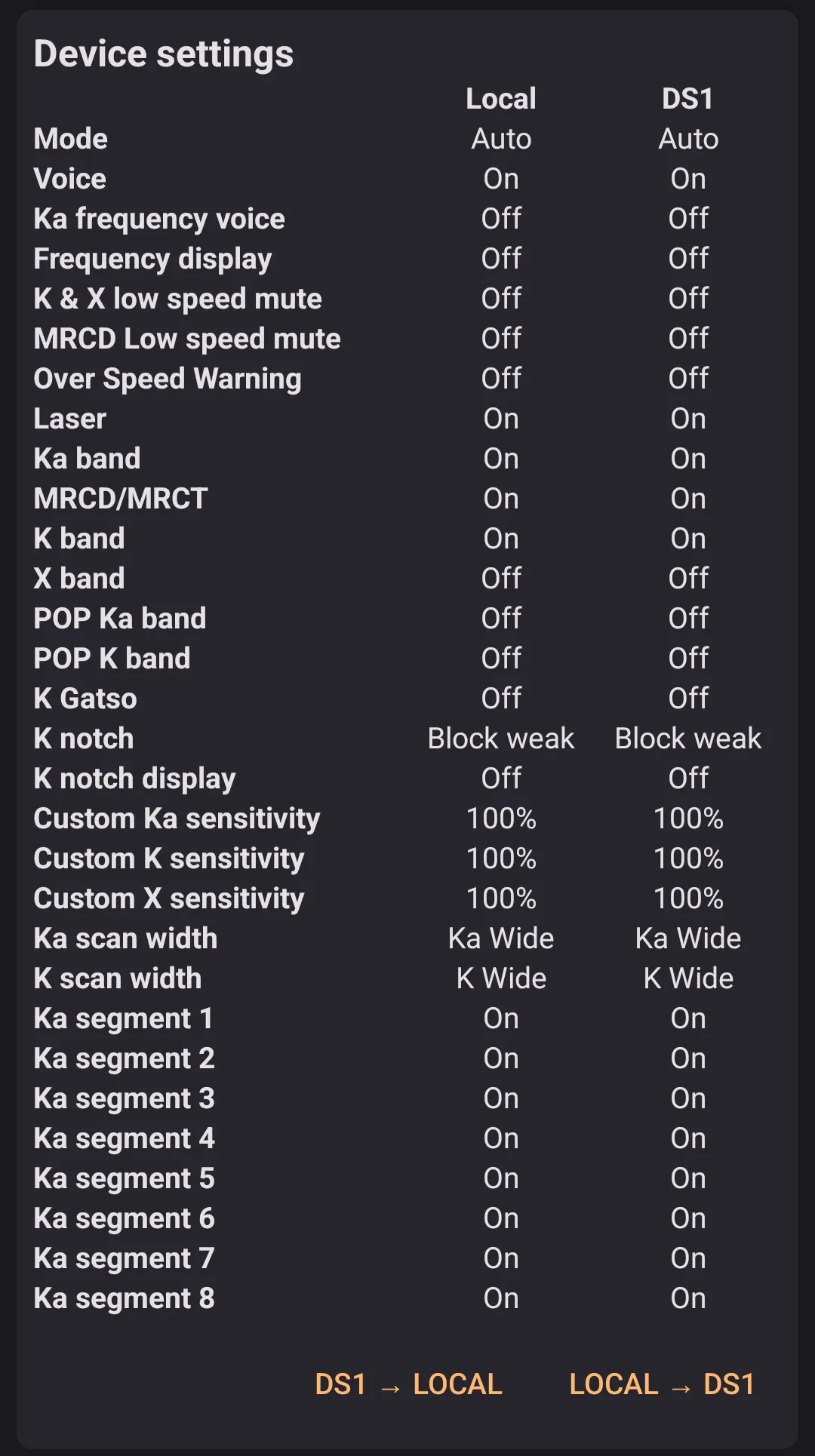The height and width of the screenshot is (1456, 815).
Task: Tap the DS1 → LOCAL button
Action: click(408, 1384)
